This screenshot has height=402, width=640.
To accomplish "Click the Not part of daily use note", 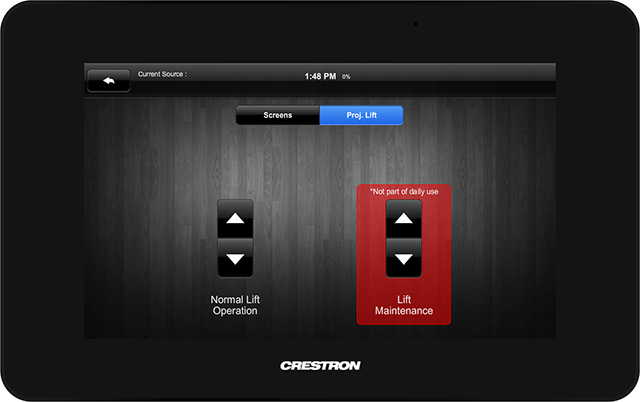I will (404, 191).
